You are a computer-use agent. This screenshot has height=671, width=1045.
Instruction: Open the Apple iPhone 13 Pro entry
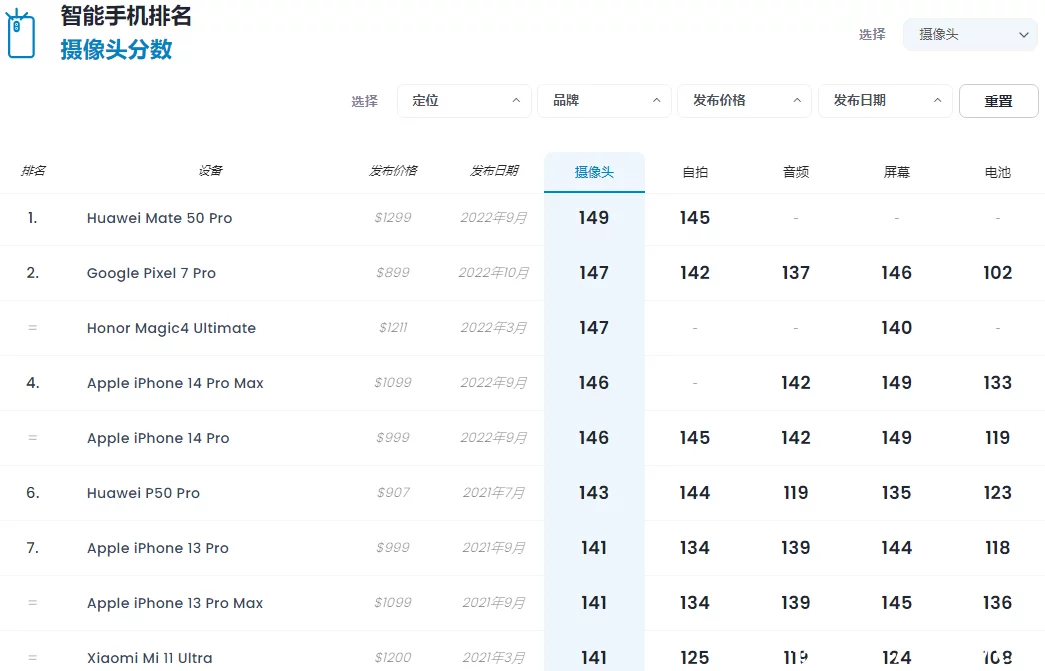tap(158, 548)
